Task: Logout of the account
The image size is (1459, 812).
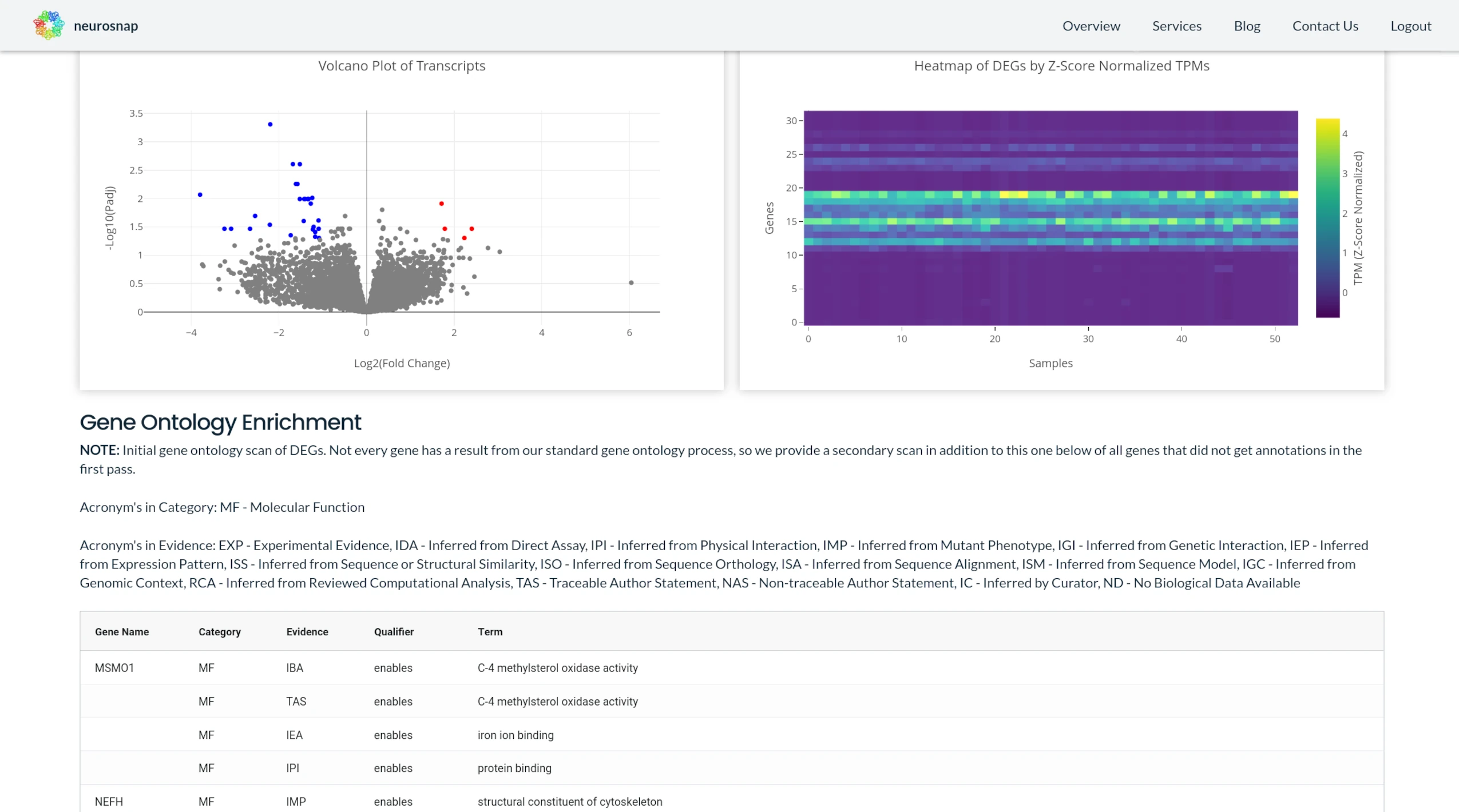Action: click(x=1410, y=26)
